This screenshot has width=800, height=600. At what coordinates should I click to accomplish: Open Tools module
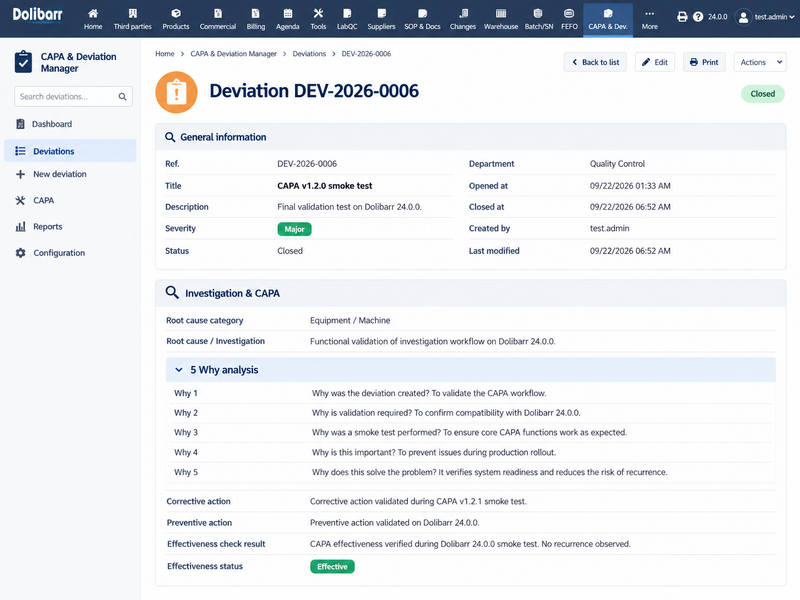[318, 19]
